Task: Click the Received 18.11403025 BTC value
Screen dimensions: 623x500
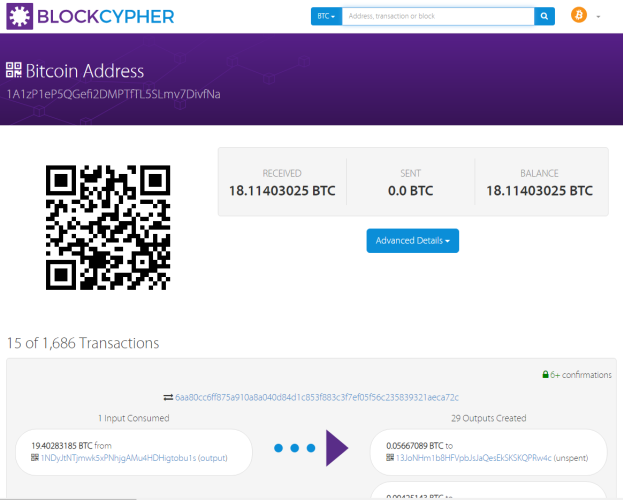Action: tap(282, 191)
